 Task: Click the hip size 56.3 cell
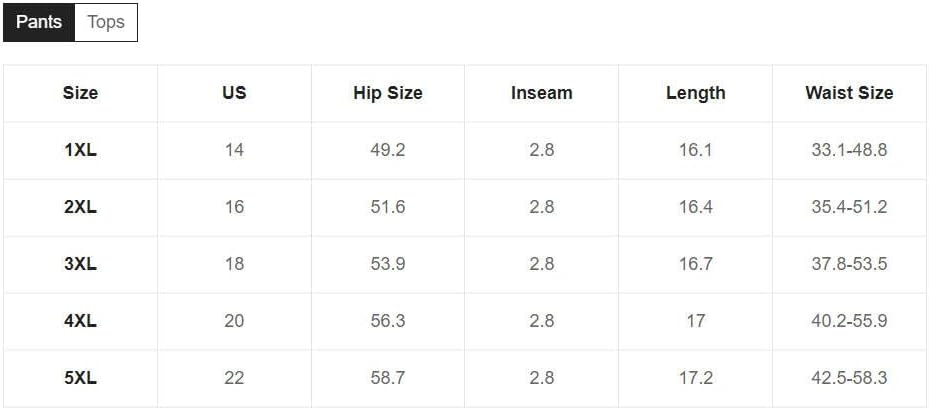(x=388, y=321)
